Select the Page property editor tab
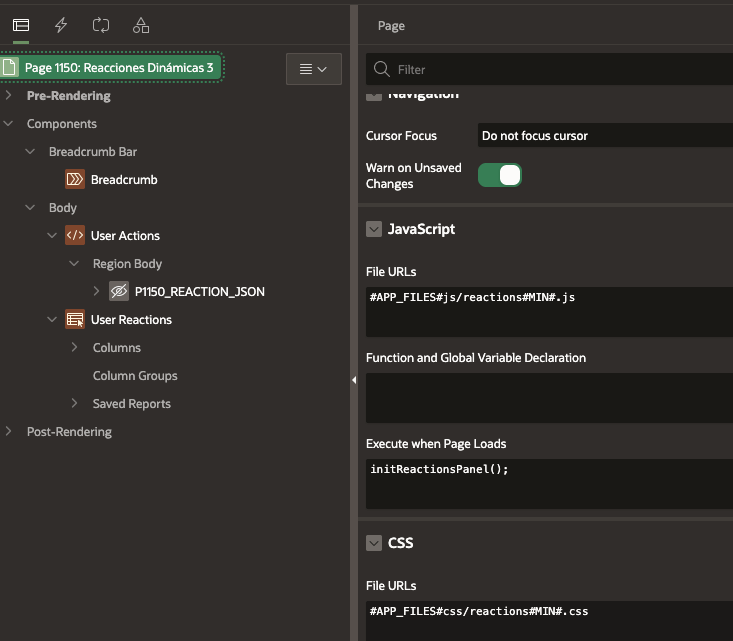The image size is (733, 641). click(391, 26)
